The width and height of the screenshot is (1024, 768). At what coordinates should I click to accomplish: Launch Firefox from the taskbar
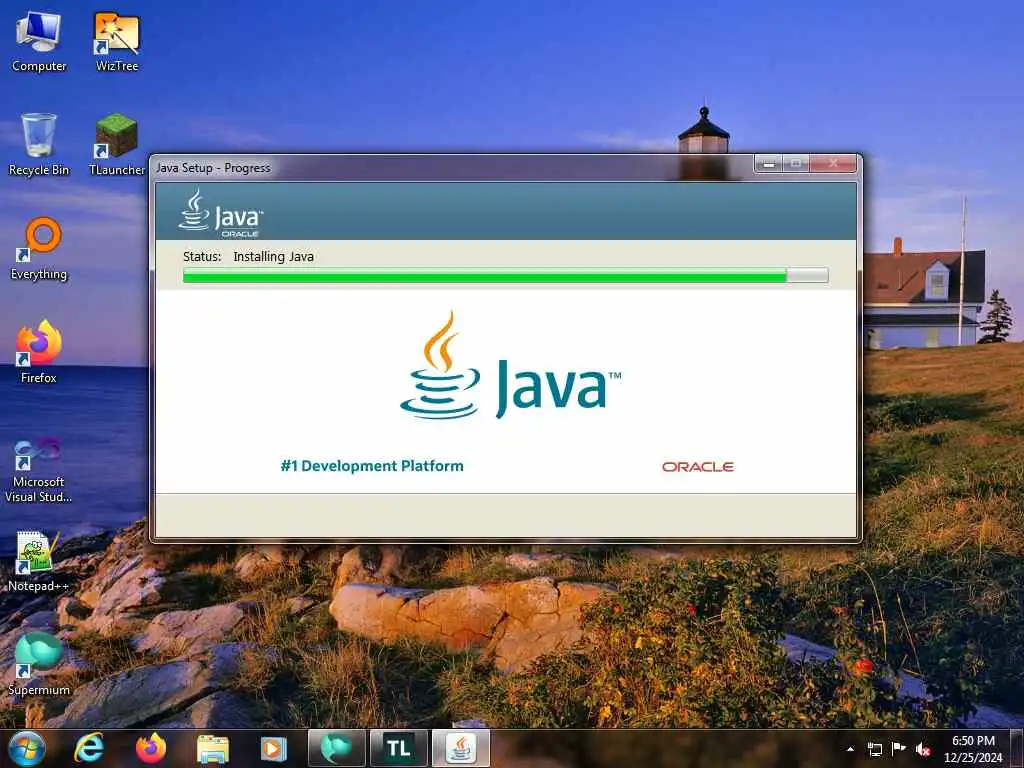151,748
